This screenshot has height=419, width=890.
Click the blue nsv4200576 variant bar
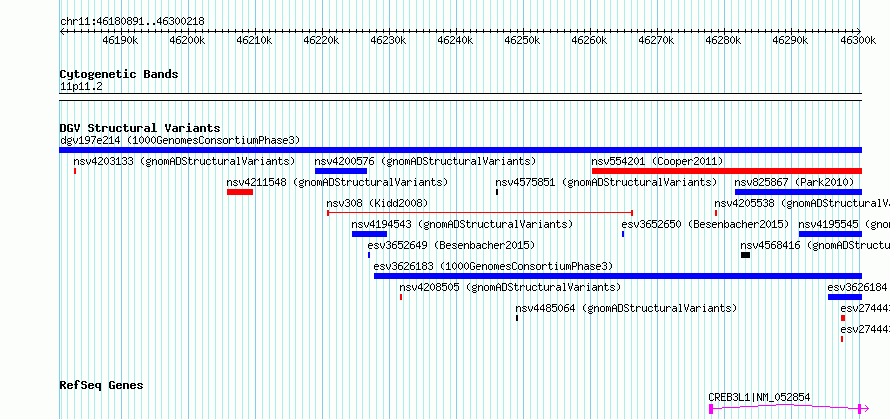coord(341,171)
